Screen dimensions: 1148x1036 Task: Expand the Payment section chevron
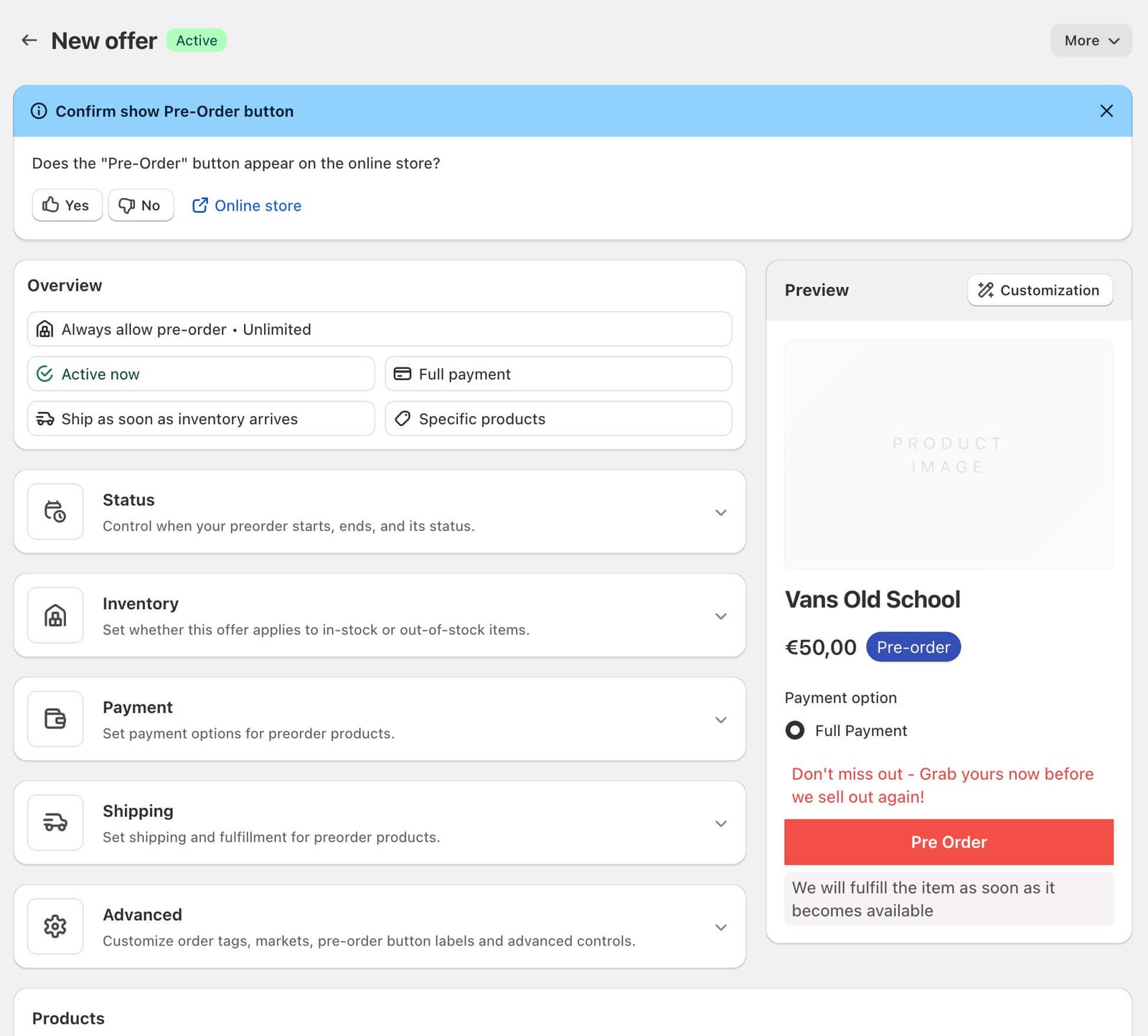721,720
